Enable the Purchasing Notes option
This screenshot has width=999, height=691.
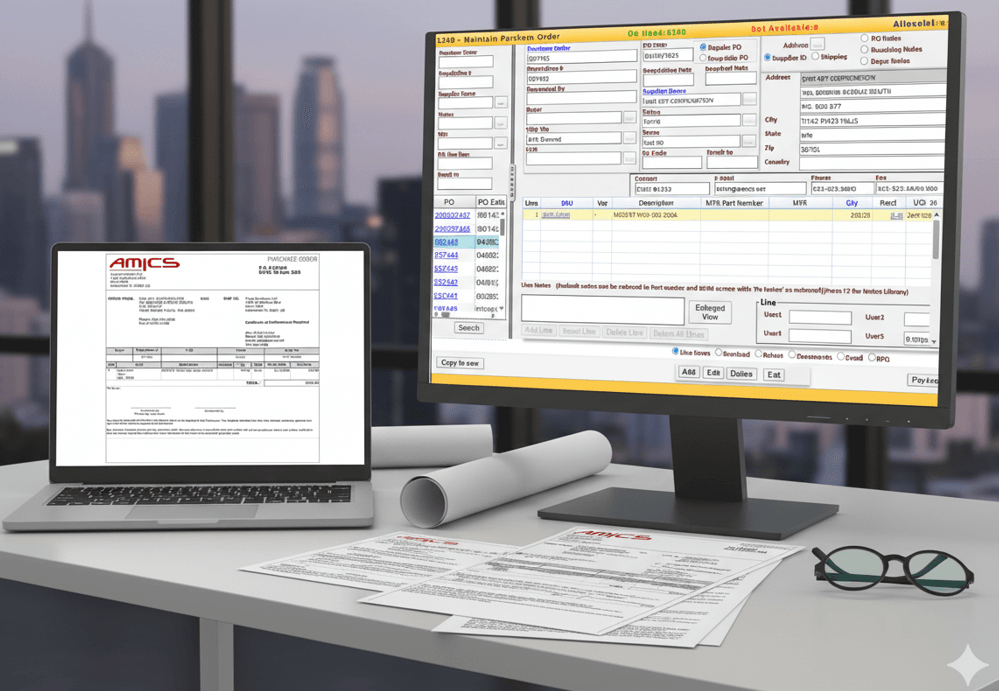(x=862, y=49)
